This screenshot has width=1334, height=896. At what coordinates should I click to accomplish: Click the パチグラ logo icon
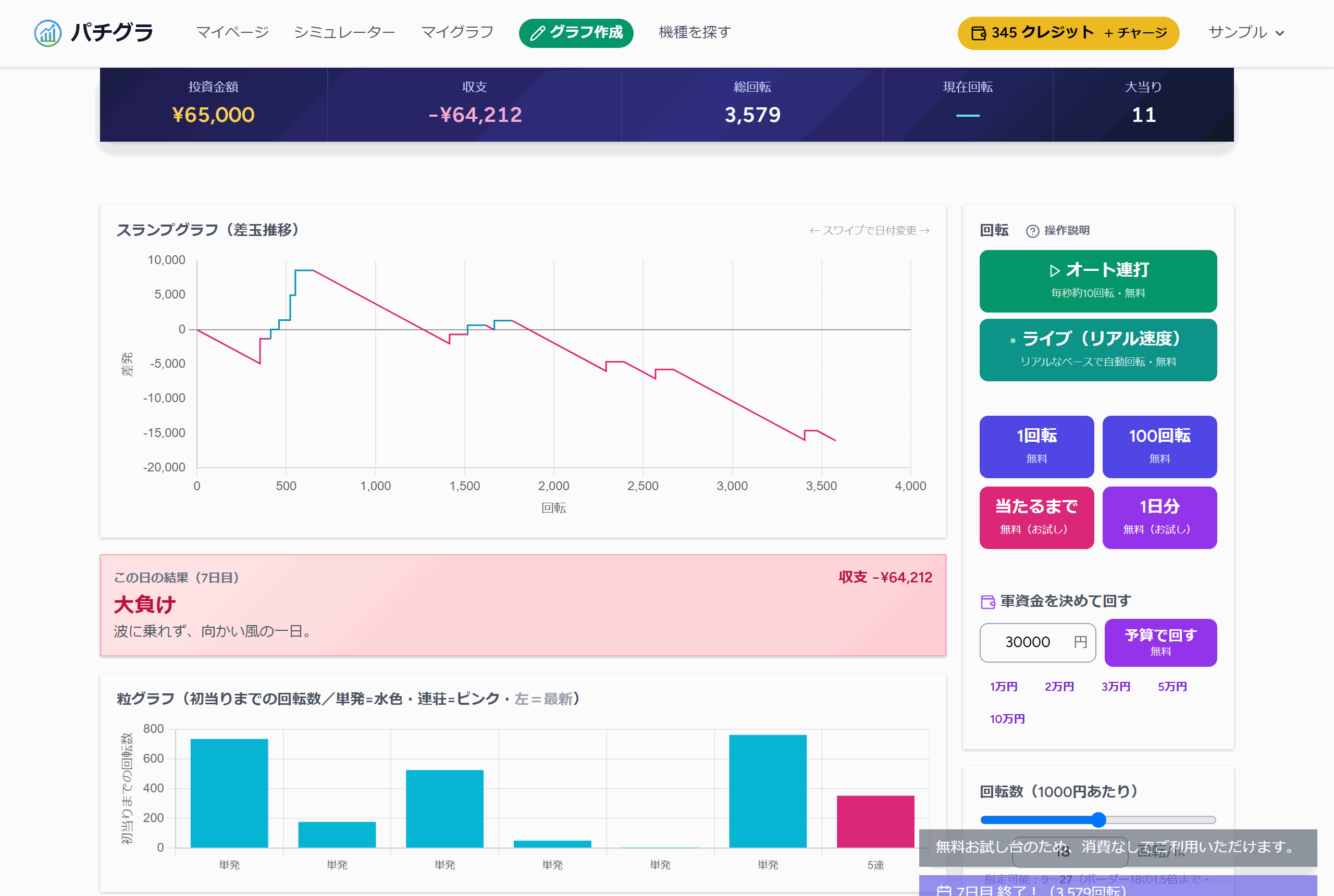coord(47,33)
